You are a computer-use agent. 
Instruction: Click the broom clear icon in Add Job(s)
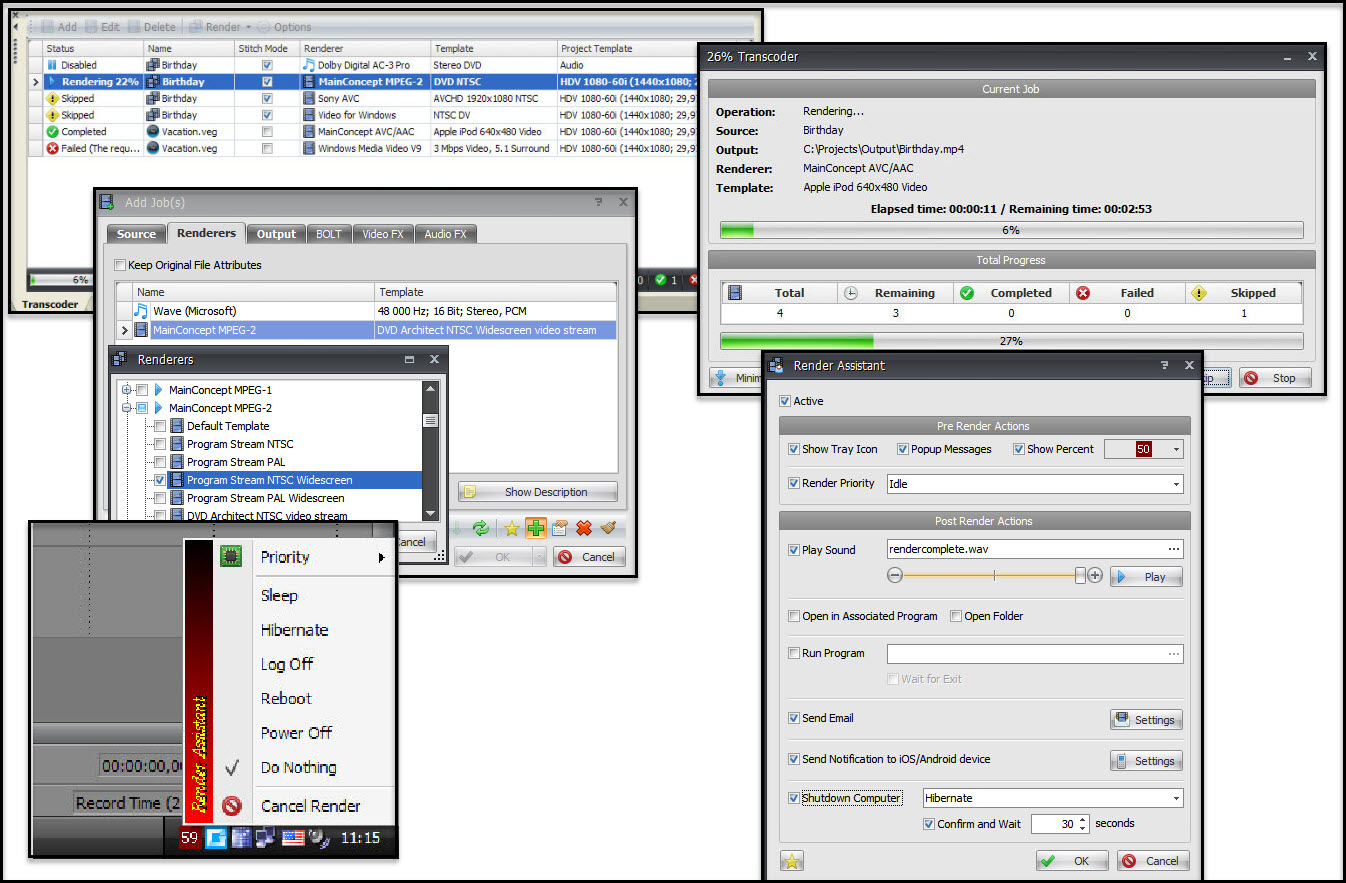coord(608,528)
